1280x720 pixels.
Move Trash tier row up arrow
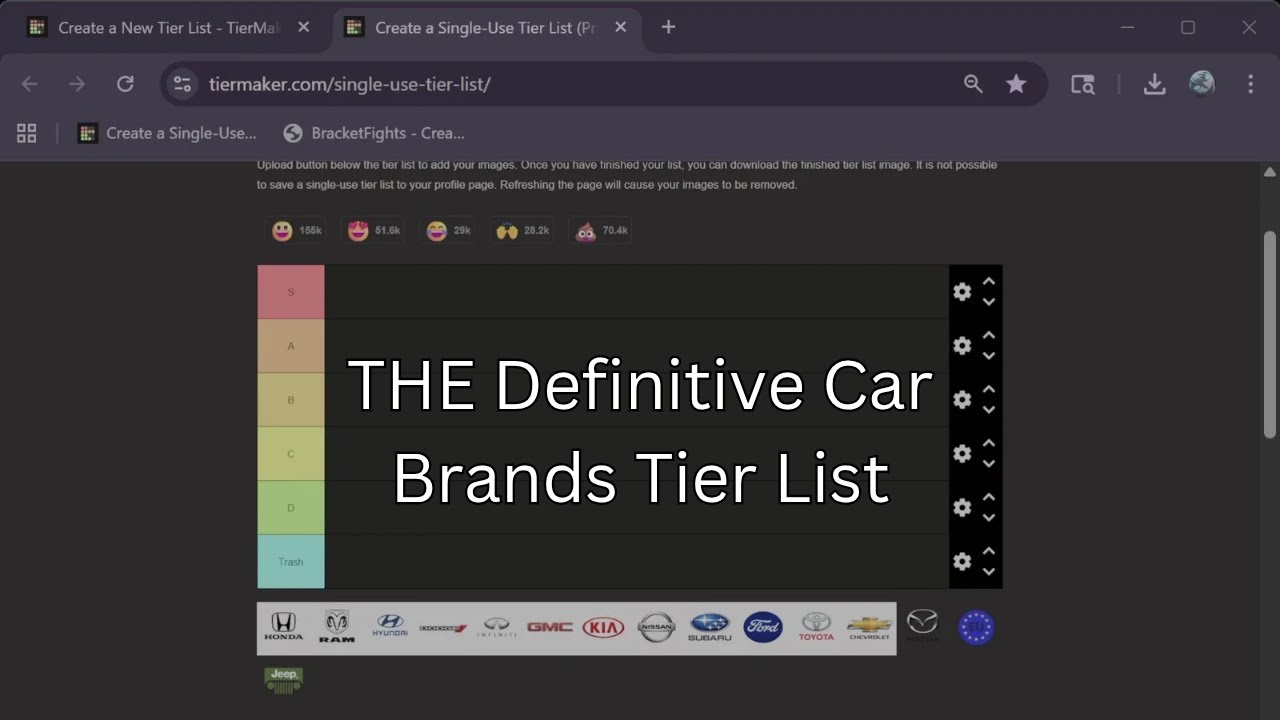[988, 551]
